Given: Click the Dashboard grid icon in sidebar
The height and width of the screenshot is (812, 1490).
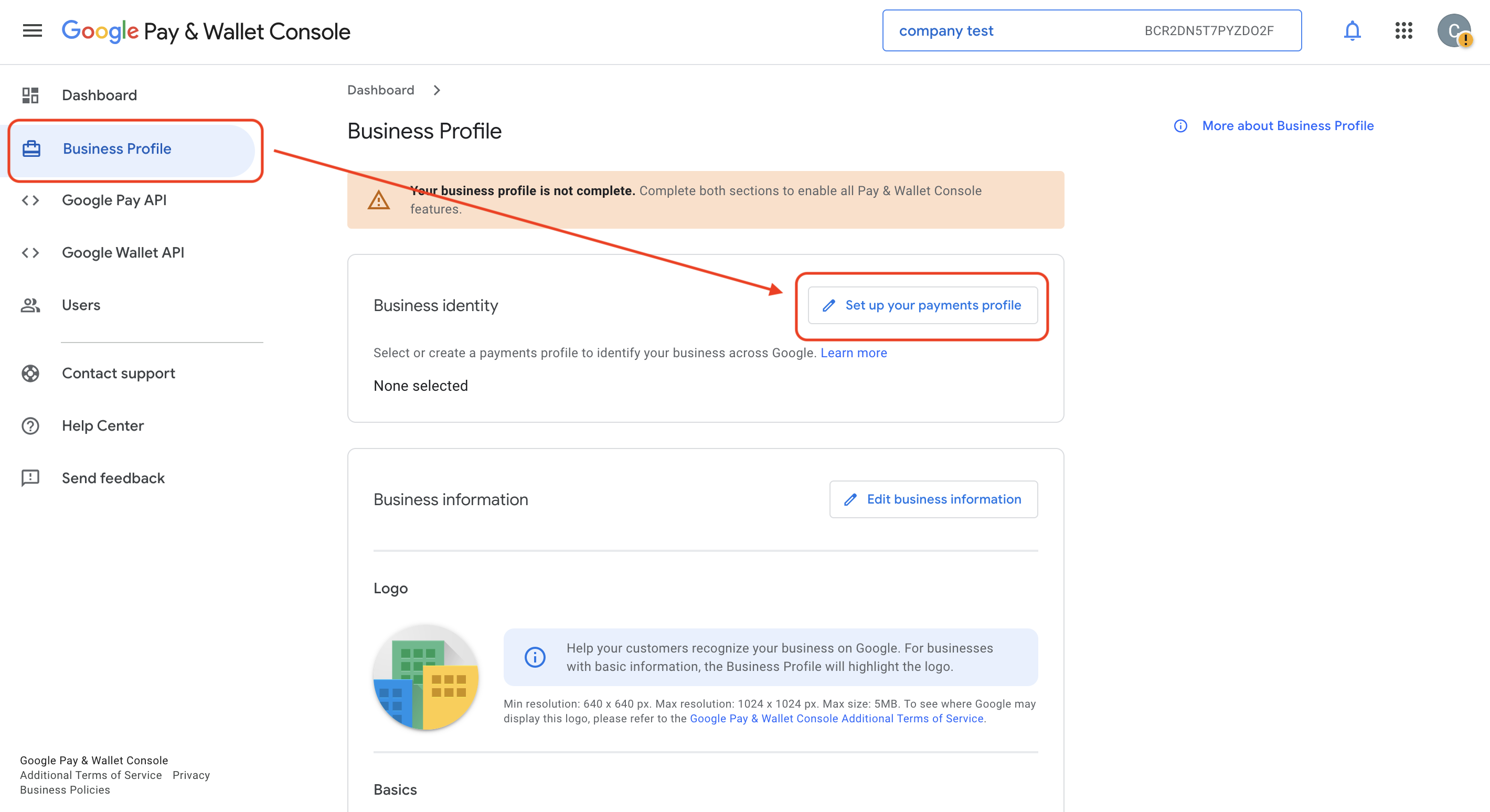Looking at the screenshot, I should [30, 95].
